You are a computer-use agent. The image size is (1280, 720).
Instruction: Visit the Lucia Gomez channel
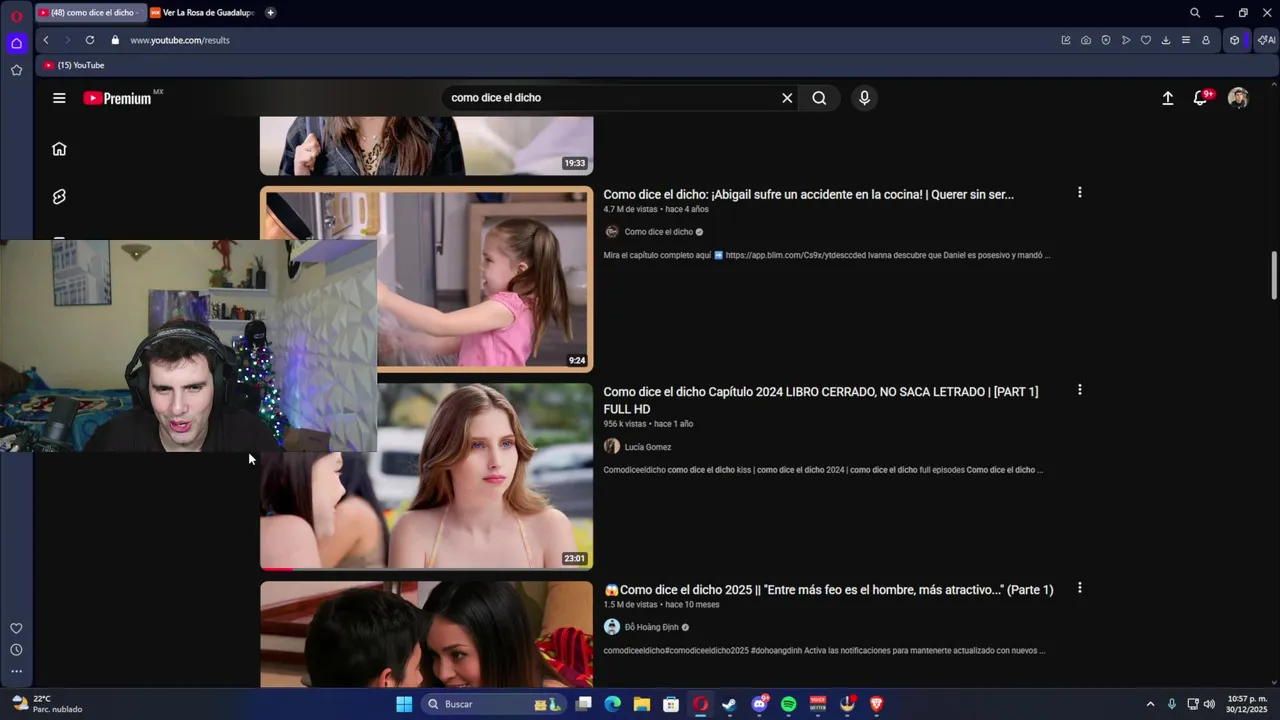tap(647, 447)
